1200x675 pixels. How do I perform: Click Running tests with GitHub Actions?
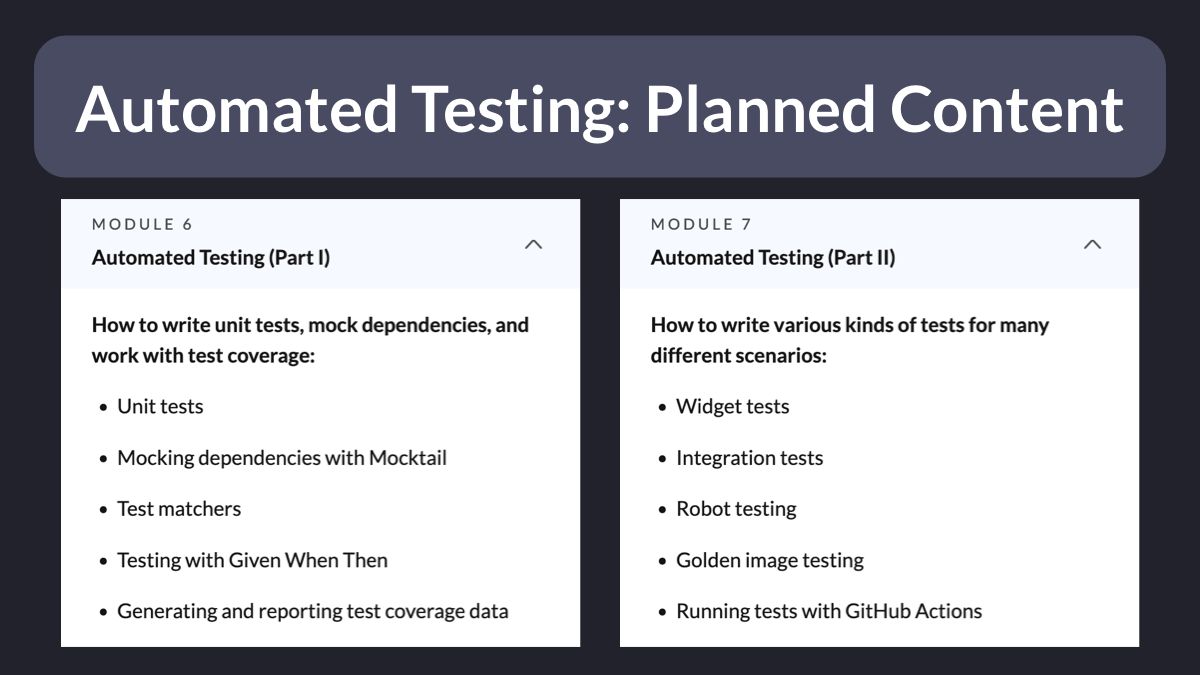coord(829,611)
